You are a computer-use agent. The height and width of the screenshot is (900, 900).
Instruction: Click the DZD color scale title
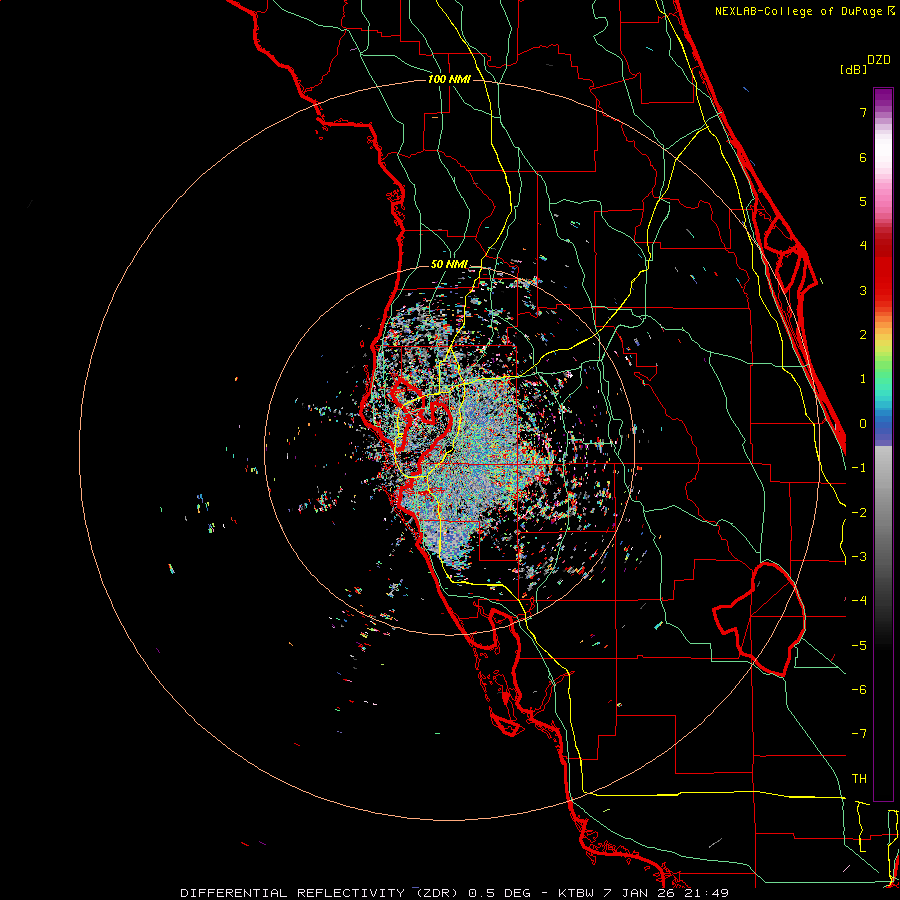tap(879, 60)
